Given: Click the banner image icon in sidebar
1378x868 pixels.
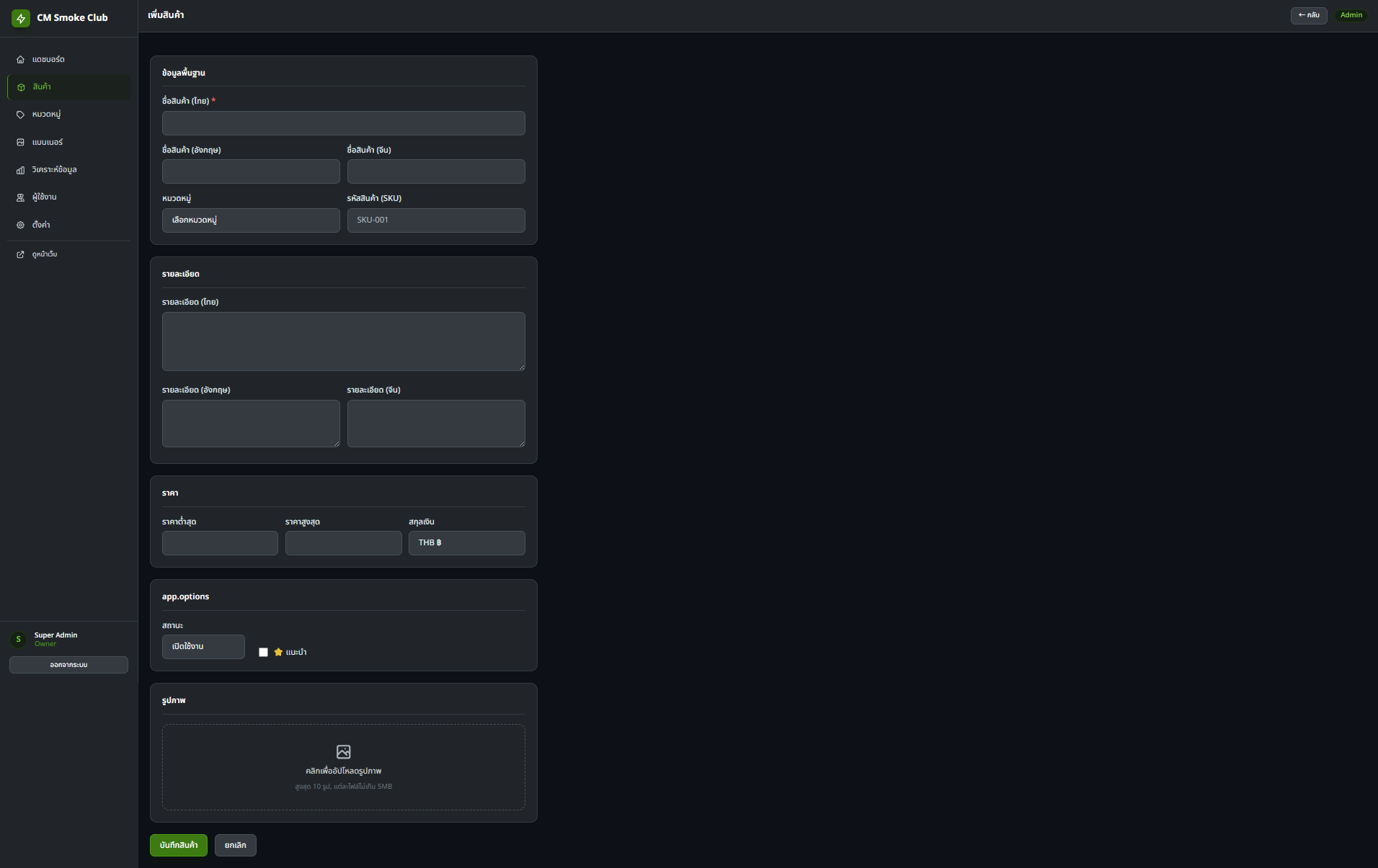Looking at the screenshot, I should click(x=20, y=143).
